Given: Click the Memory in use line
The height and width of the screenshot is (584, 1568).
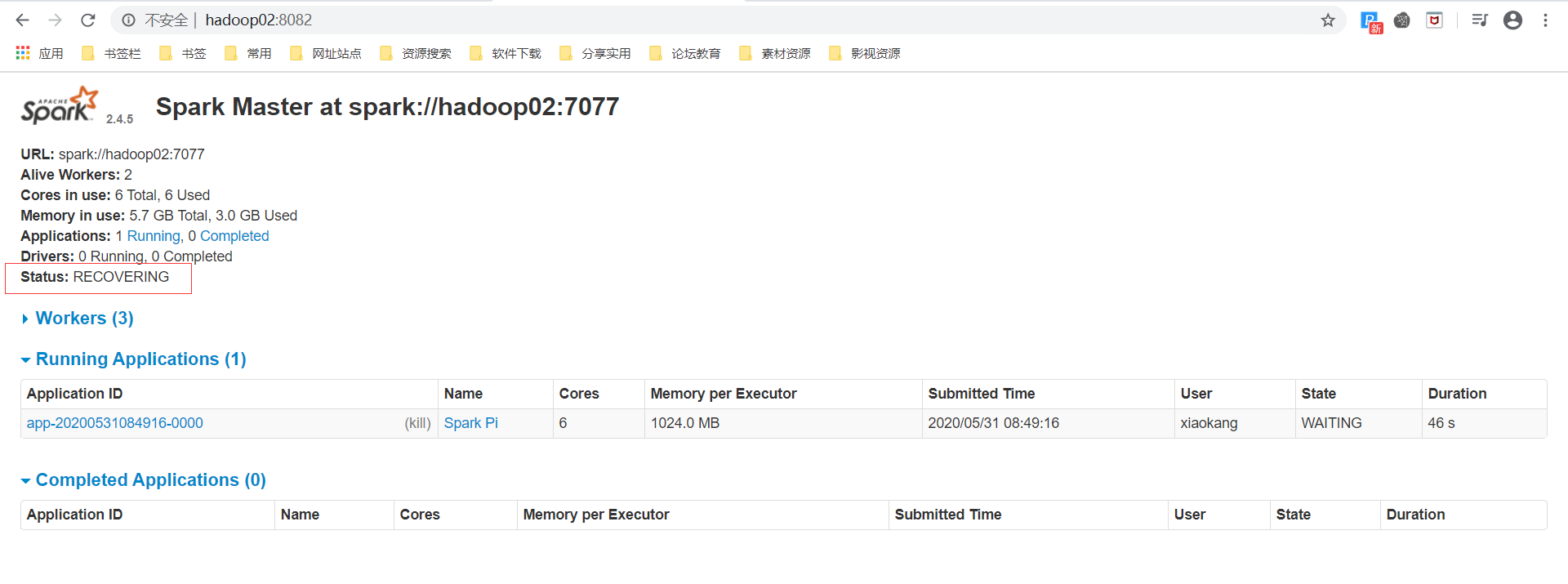Looking at the screenshot, I should tap(159, 216).
